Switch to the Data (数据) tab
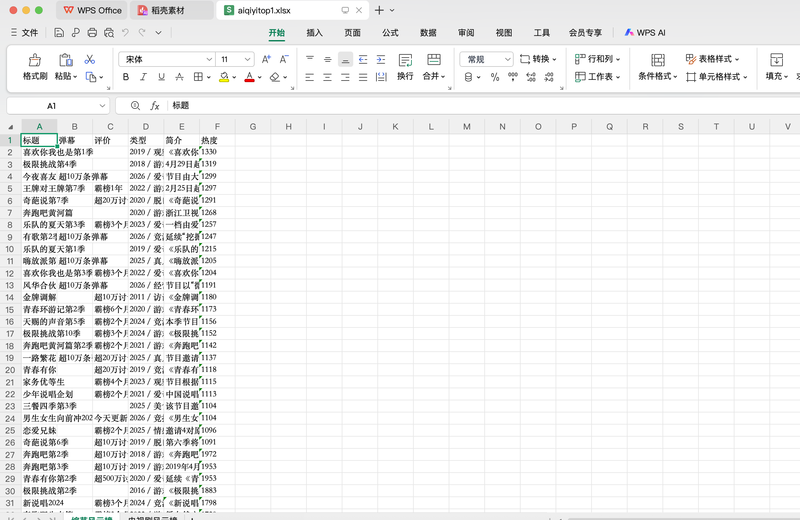This screenshot has width=800, height=520. click(428, 33)
